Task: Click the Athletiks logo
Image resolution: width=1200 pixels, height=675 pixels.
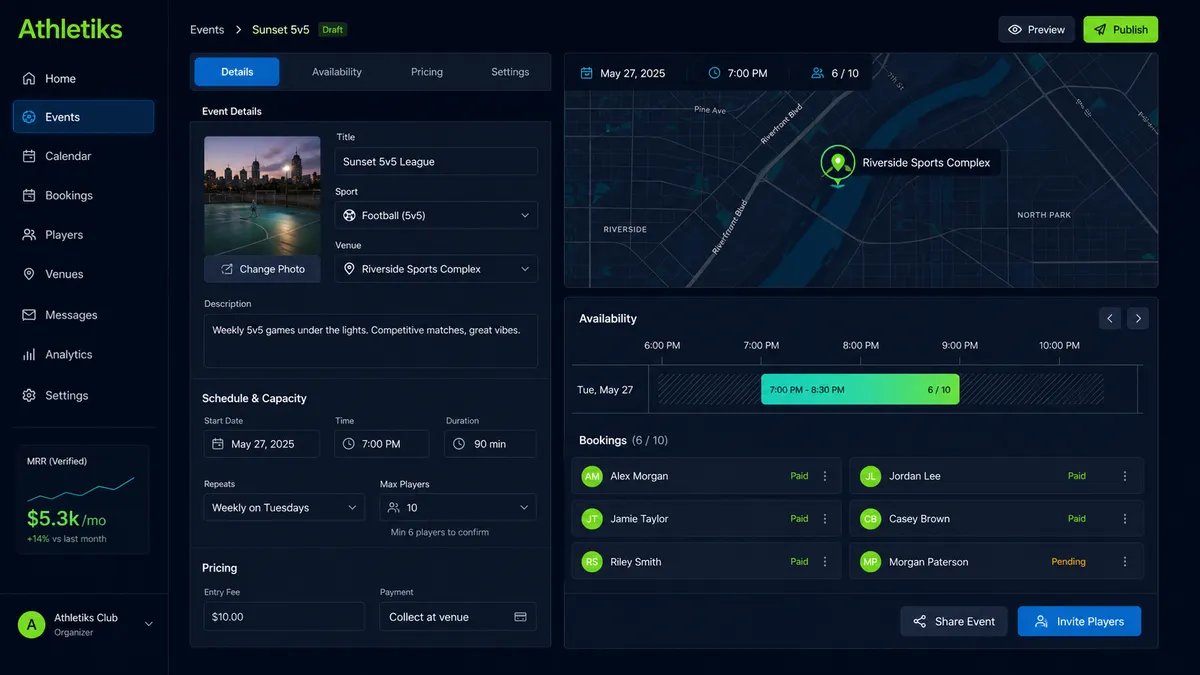Action: [x=70, y=29]
